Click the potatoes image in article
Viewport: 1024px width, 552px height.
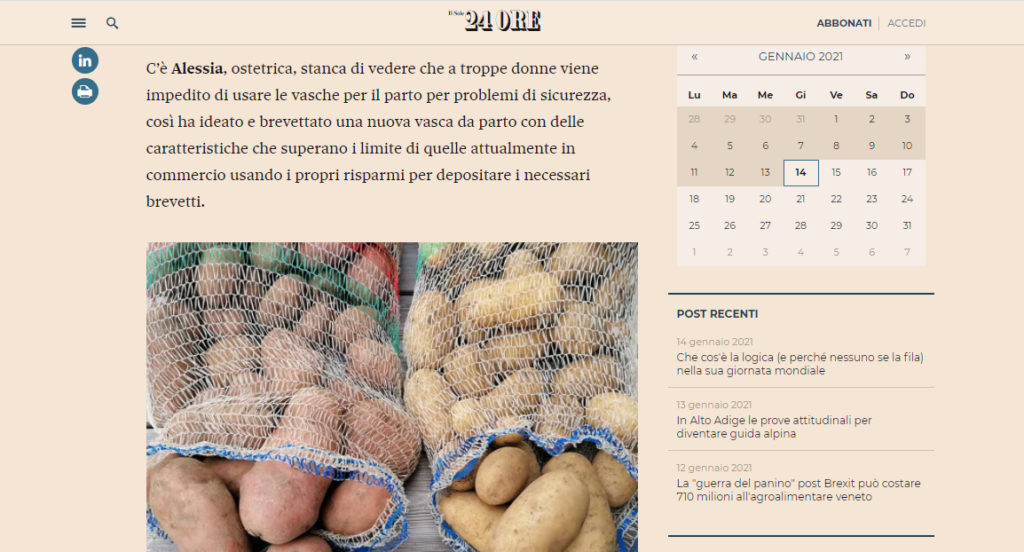pos(392,396)
